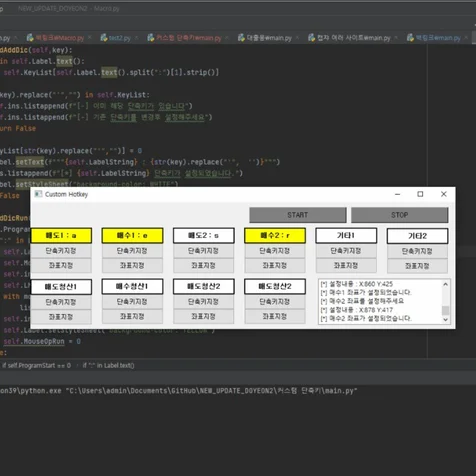Switch to the 다올용\main.py editor tab
476x476 pixels.
click(x=269, y=38)
